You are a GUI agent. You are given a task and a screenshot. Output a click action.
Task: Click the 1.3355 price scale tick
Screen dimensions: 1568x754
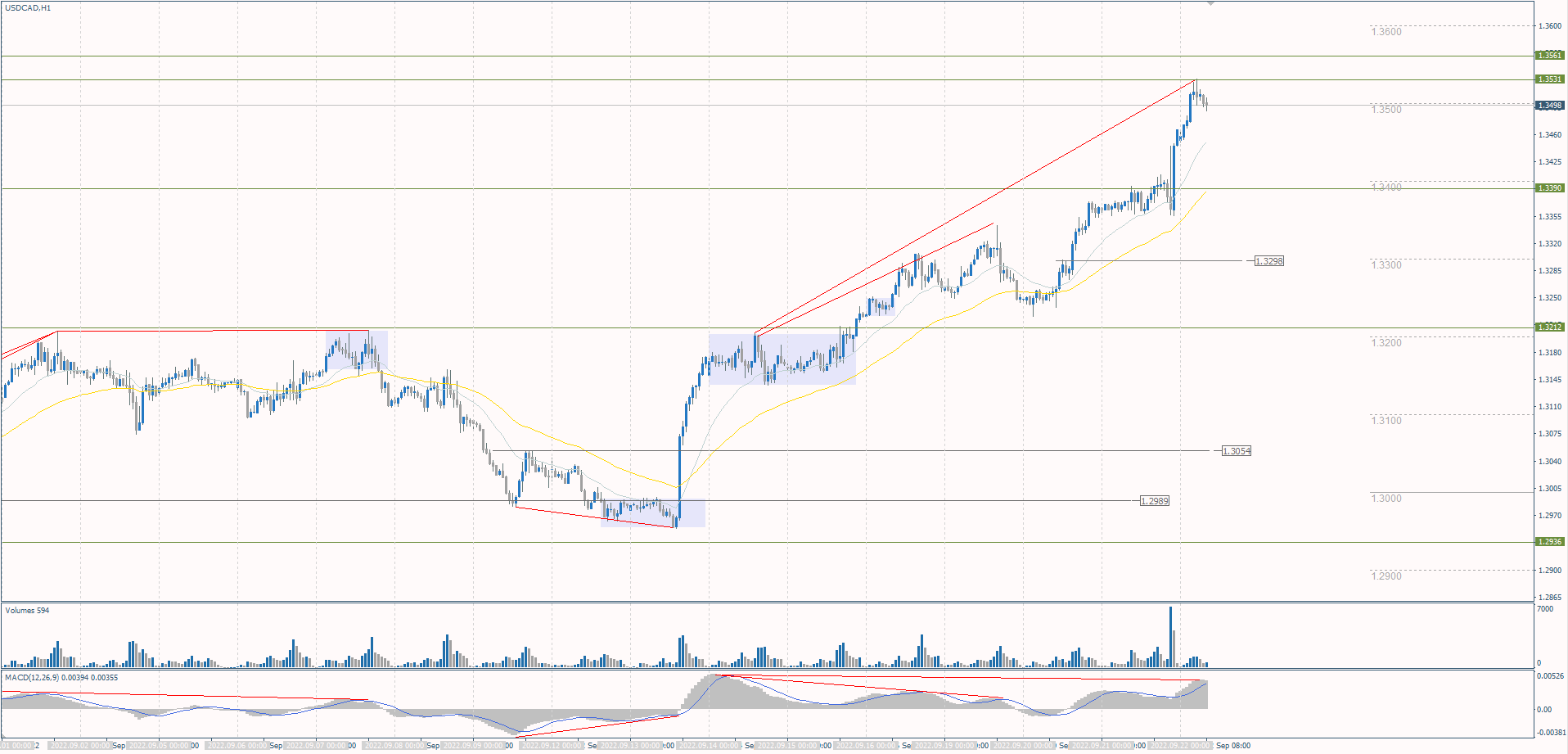point(1550,217)
